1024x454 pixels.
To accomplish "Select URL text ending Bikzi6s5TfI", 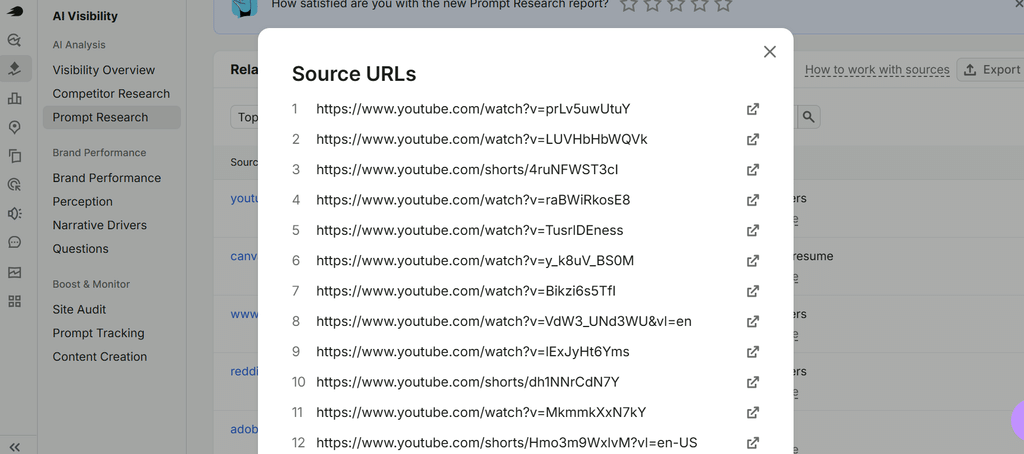I will pos(466,291).
